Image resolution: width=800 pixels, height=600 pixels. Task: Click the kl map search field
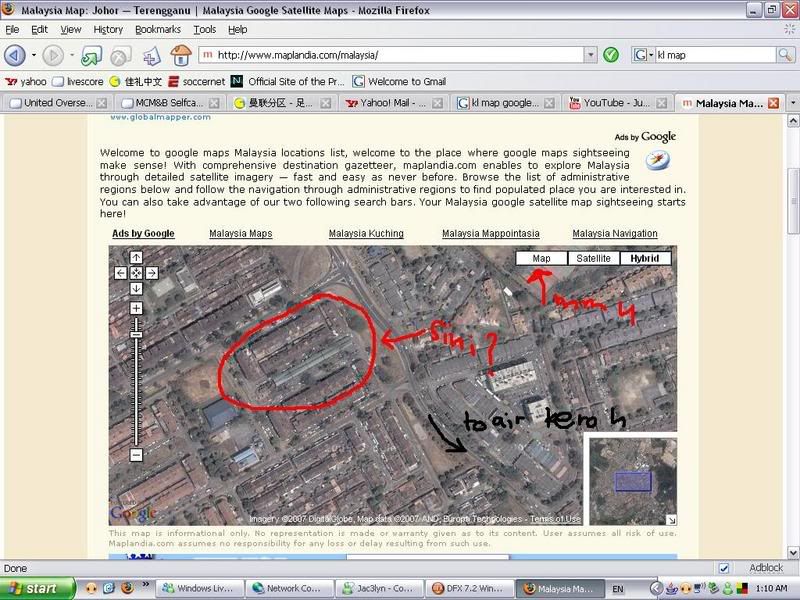click(714, 55)
